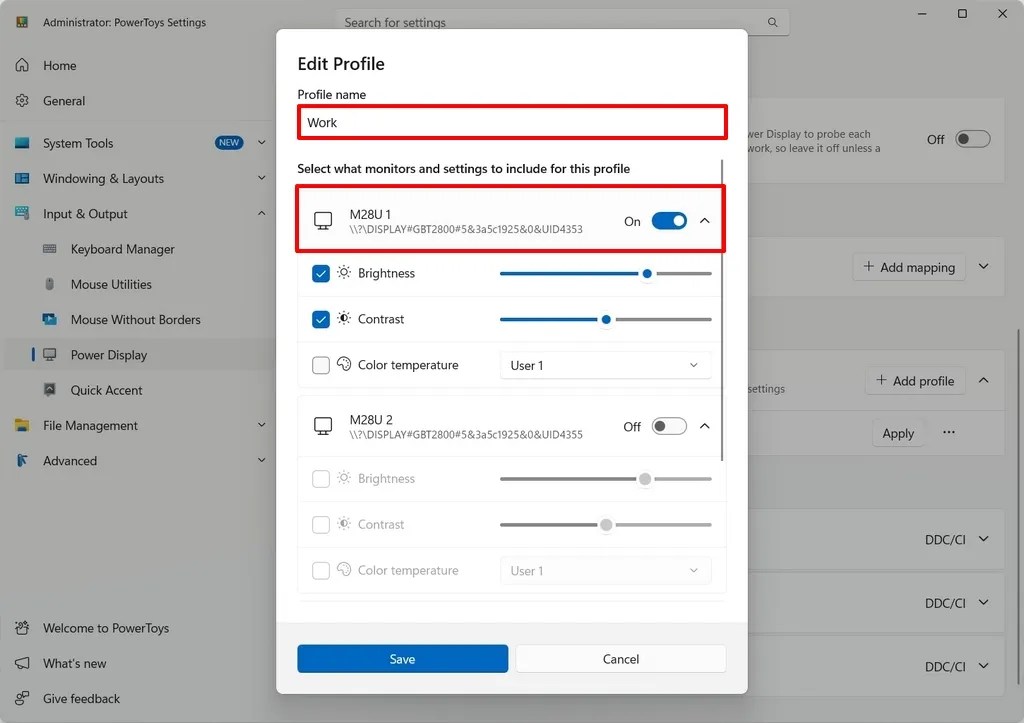Click the Add mapping button

pyautogui.click(x=909, y=267)
